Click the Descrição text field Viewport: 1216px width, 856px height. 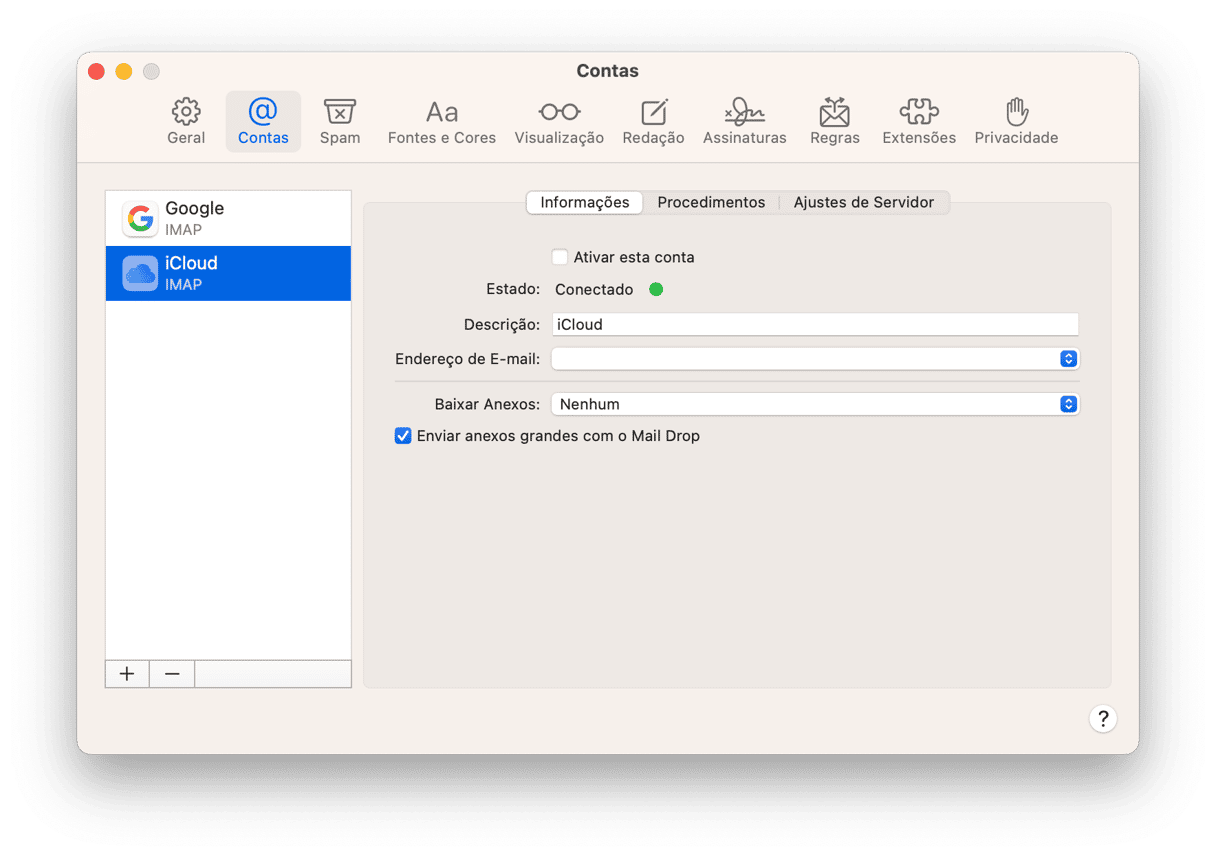click(815, 324)
